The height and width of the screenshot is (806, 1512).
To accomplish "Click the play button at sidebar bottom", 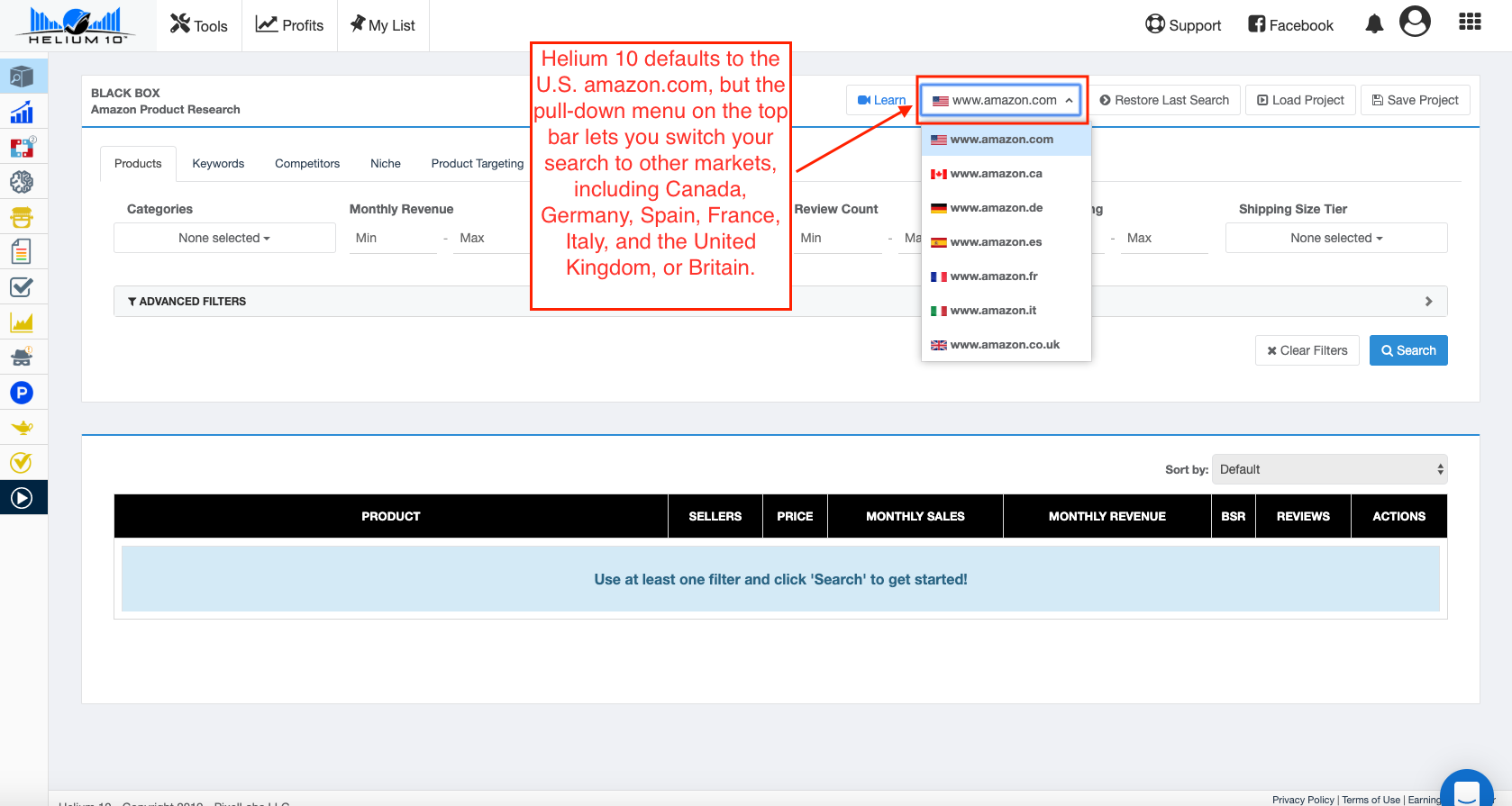I will pyautogui.click(x=22, y=498).
